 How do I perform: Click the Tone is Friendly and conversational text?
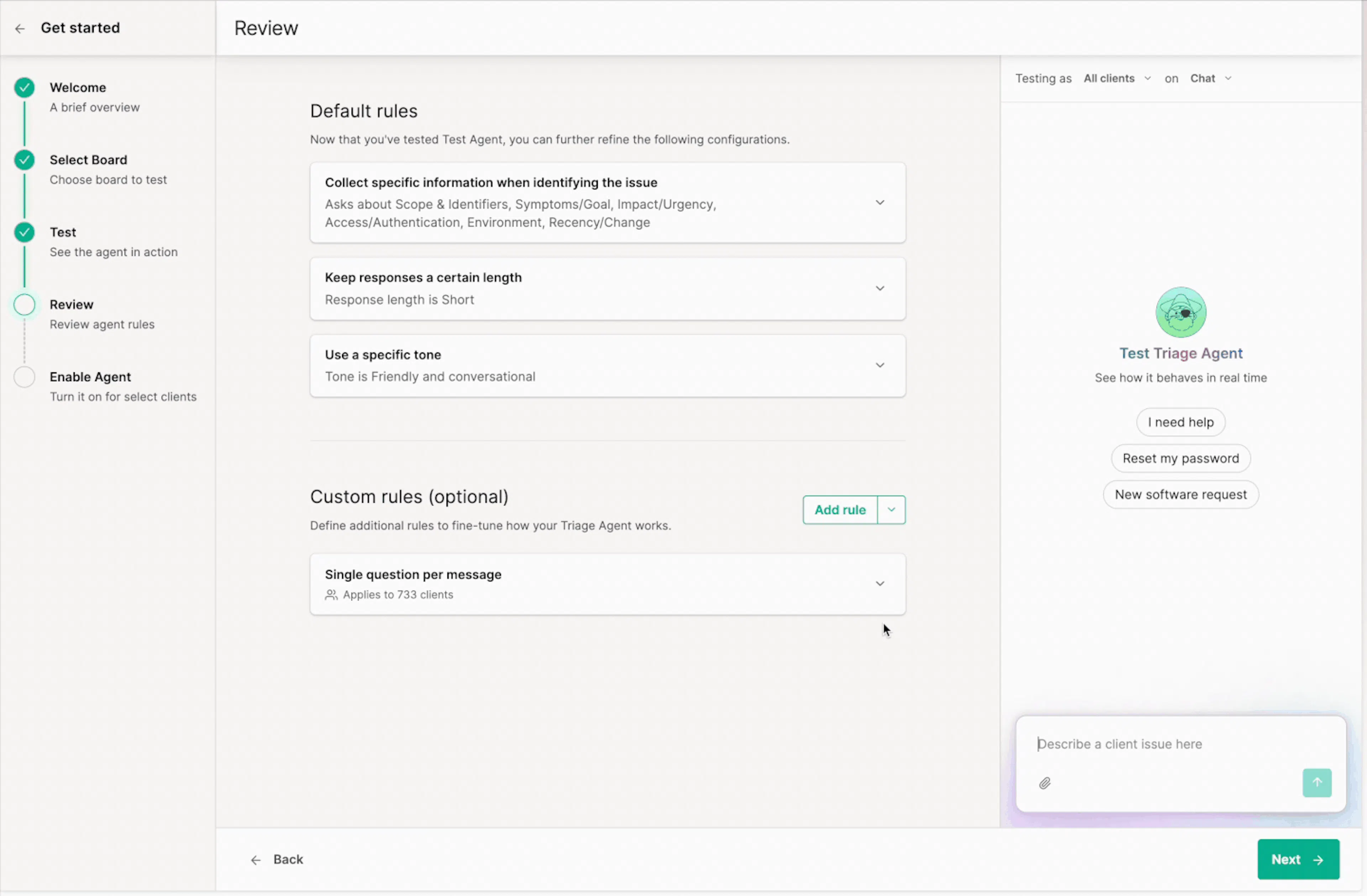(x=430, y=376)
